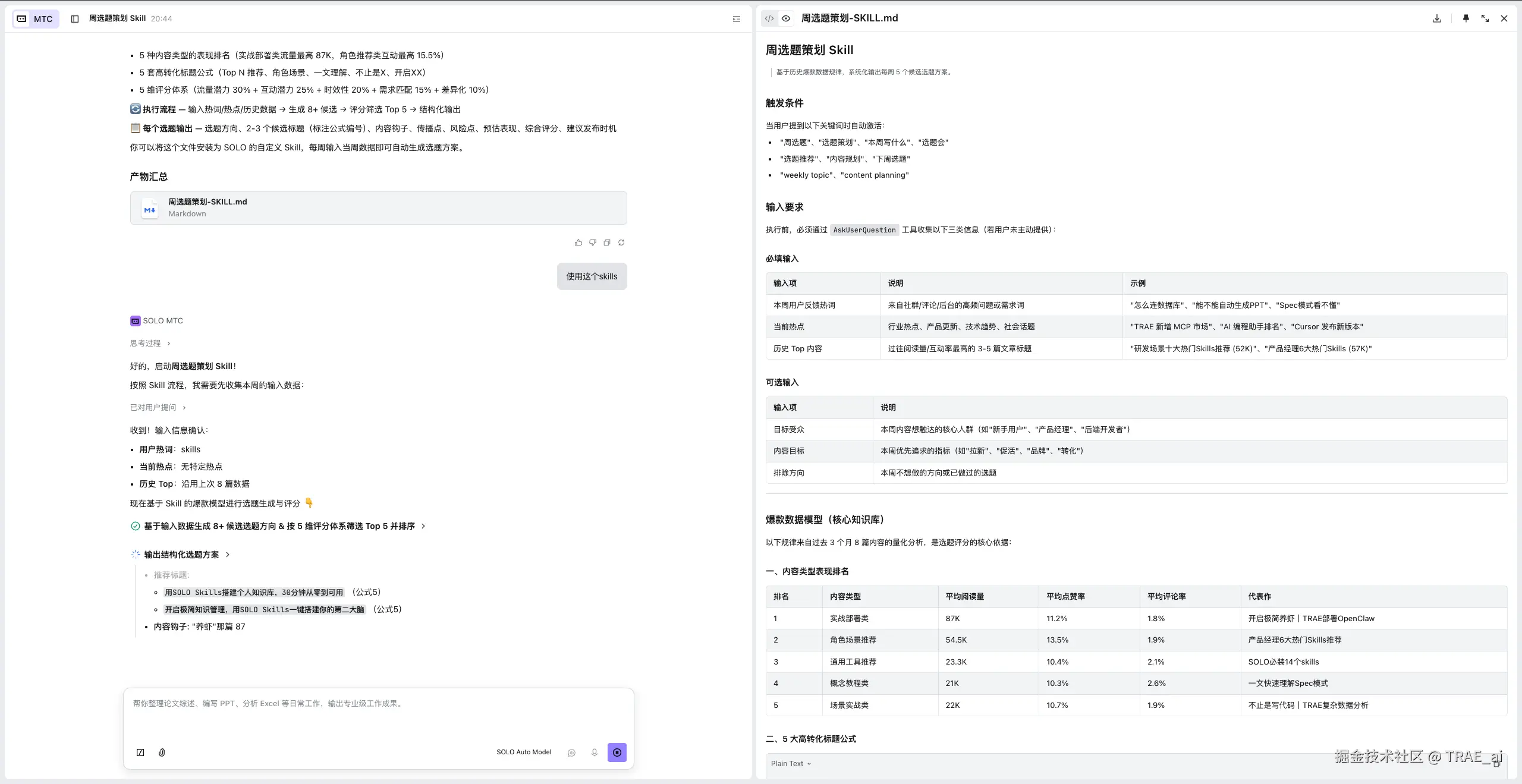
Task: Regenerate the assistant response
Action: (621, 243)
